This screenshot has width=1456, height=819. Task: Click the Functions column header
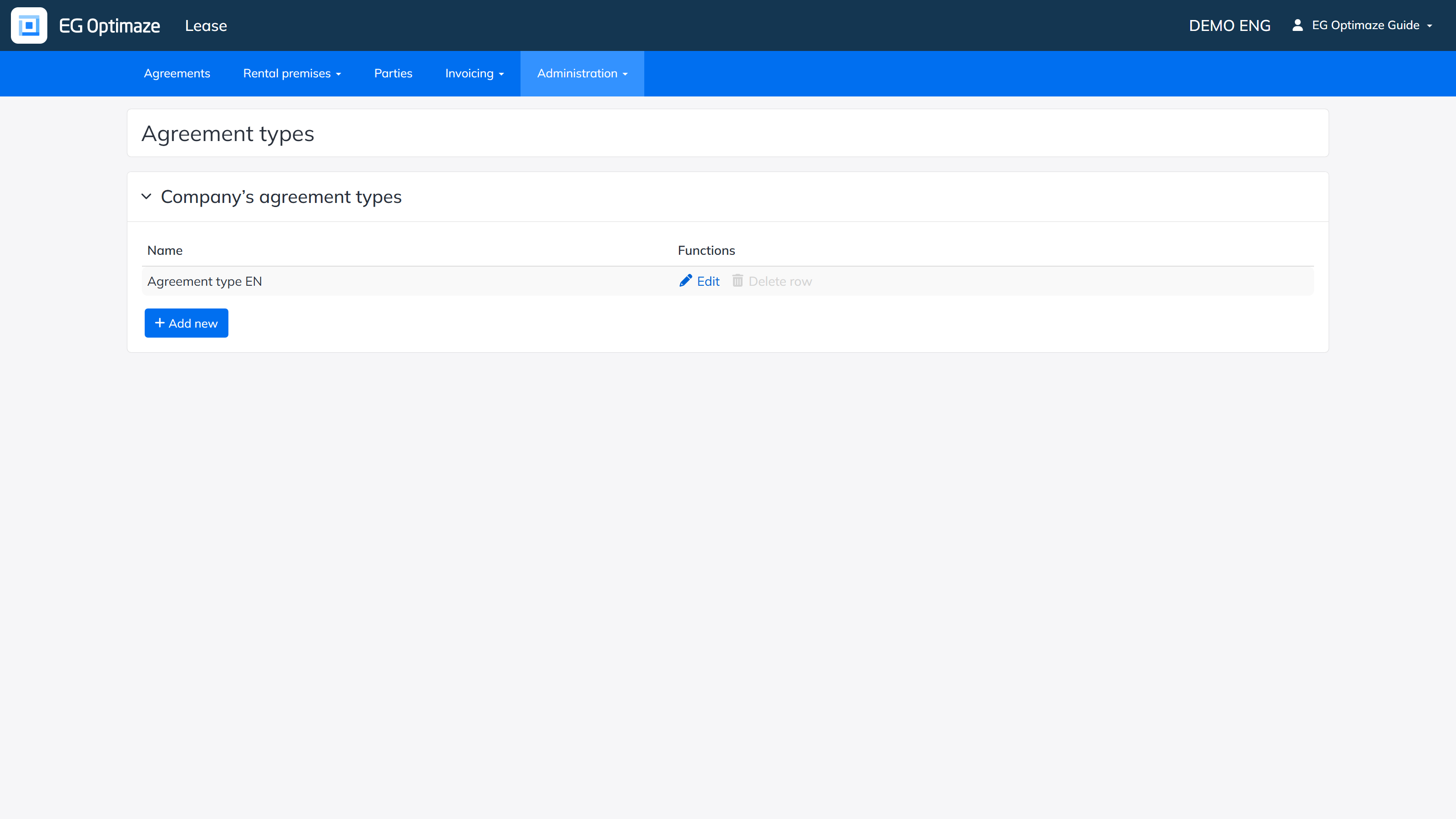pos(707,250)
